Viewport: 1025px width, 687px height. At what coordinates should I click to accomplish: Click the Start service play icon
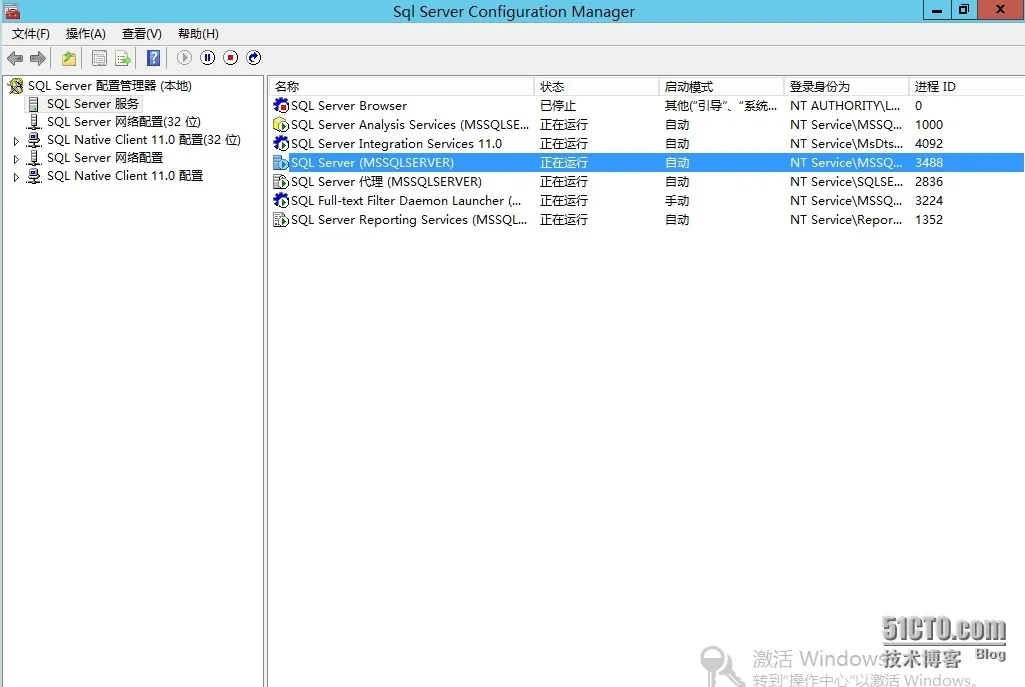(x=184, y=58)
